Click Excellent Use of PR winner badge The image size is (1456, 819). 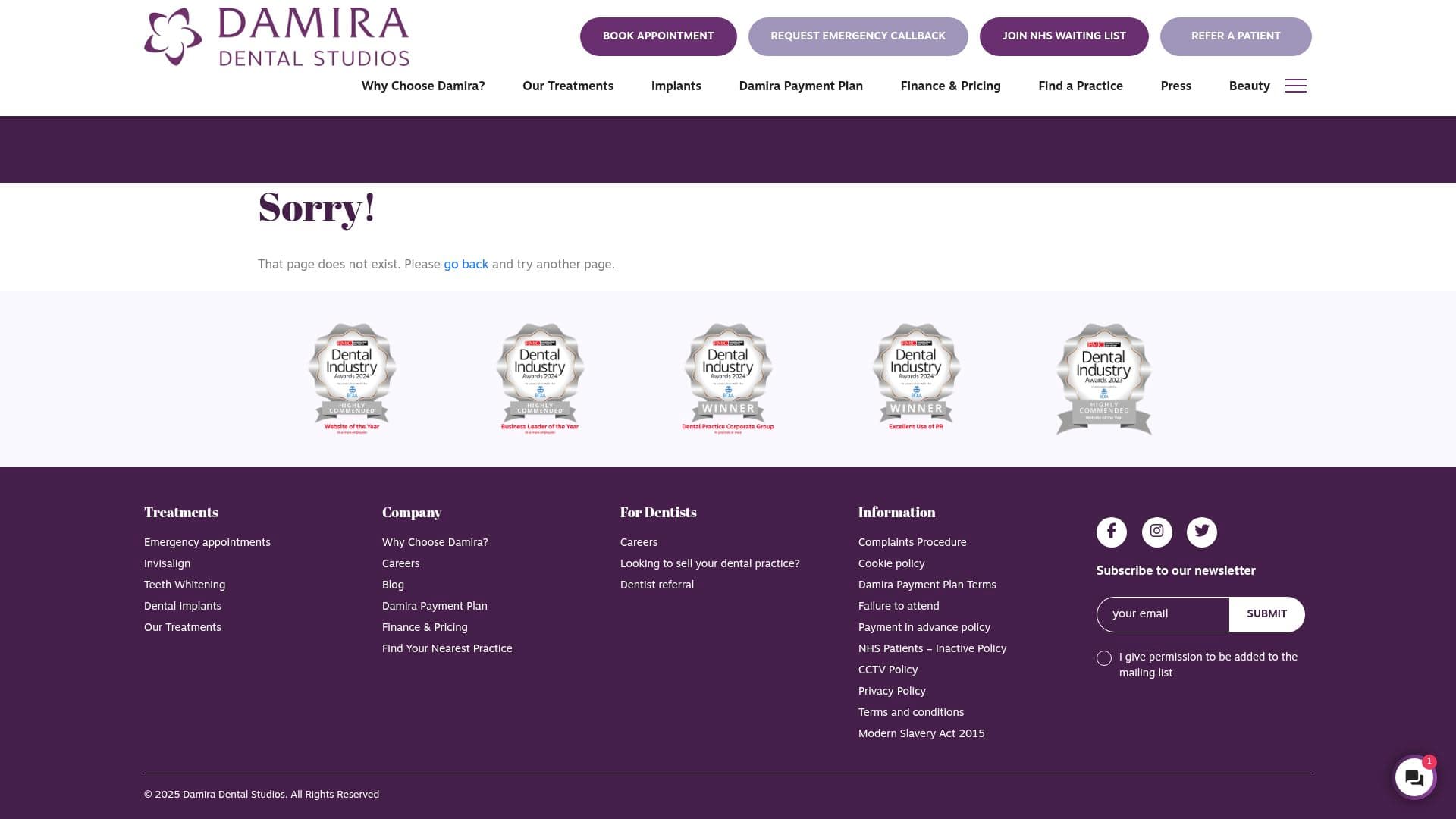click(x=916, y=378)
